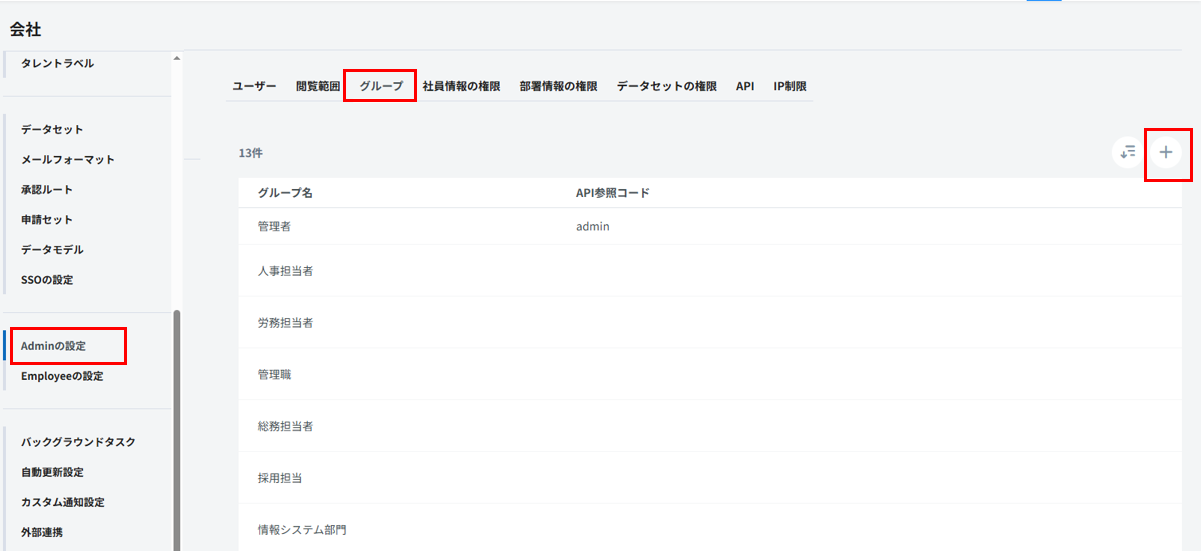Click the sort order icon
Viewport: 1201px width, 551px height.
pos(1128,153)
